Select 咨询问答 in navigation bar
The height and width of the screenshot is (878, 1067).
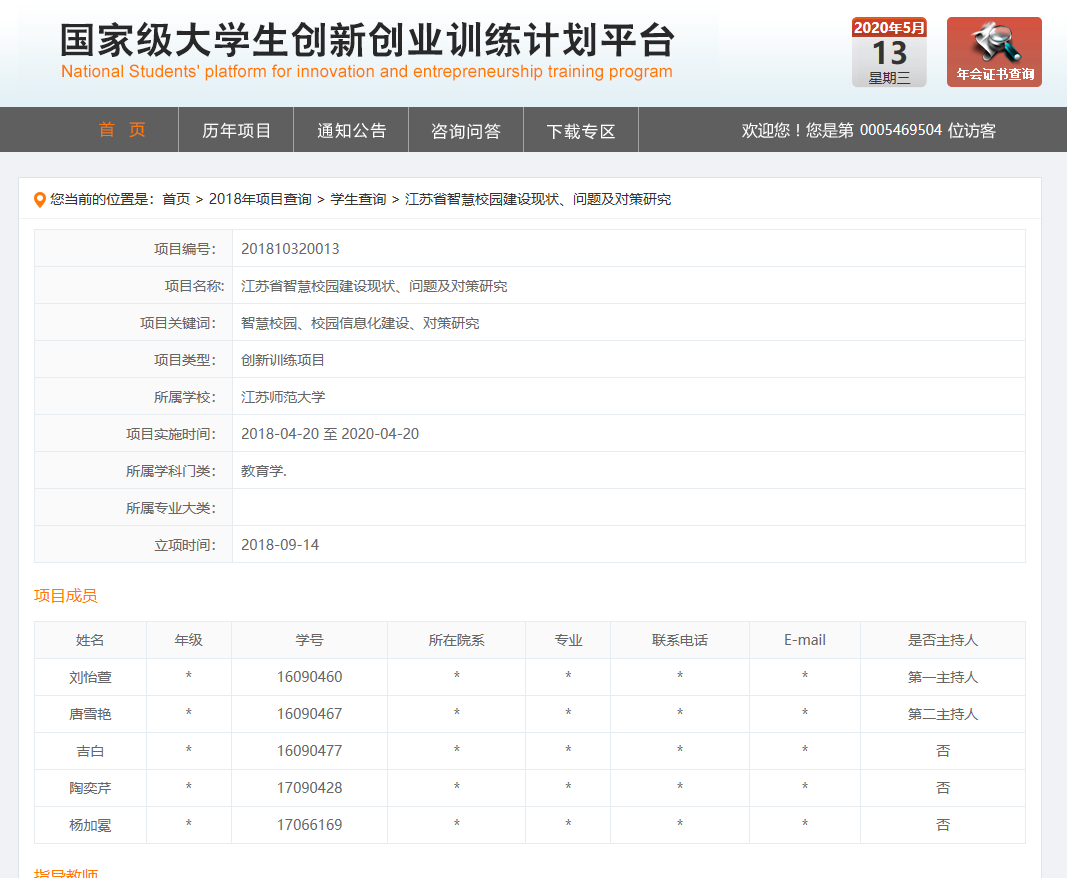(465, 130)
